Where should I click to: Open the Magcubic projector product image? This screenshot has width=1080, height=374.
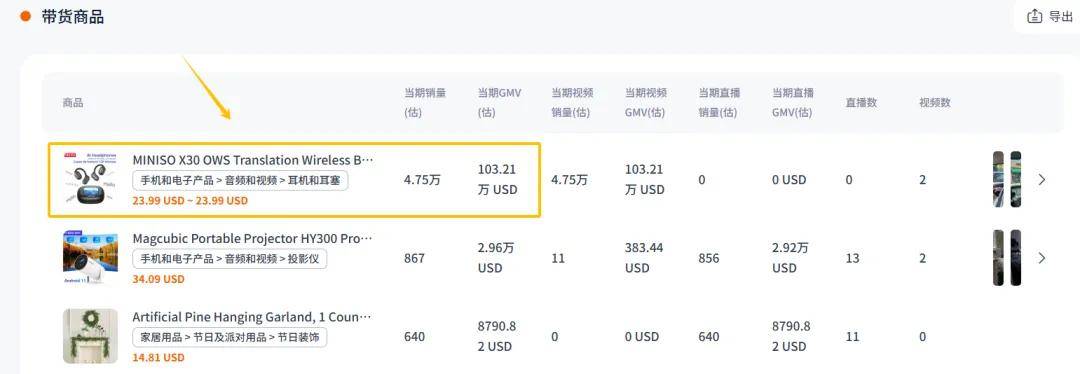click(90, 258)
